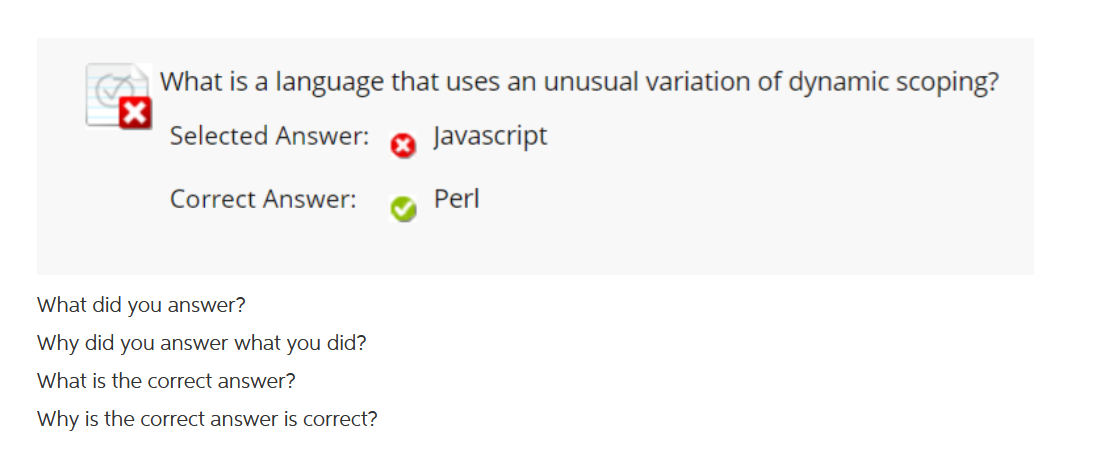Select the question text about dynamic scoping
1093x449 pixels.
[579, 84]
